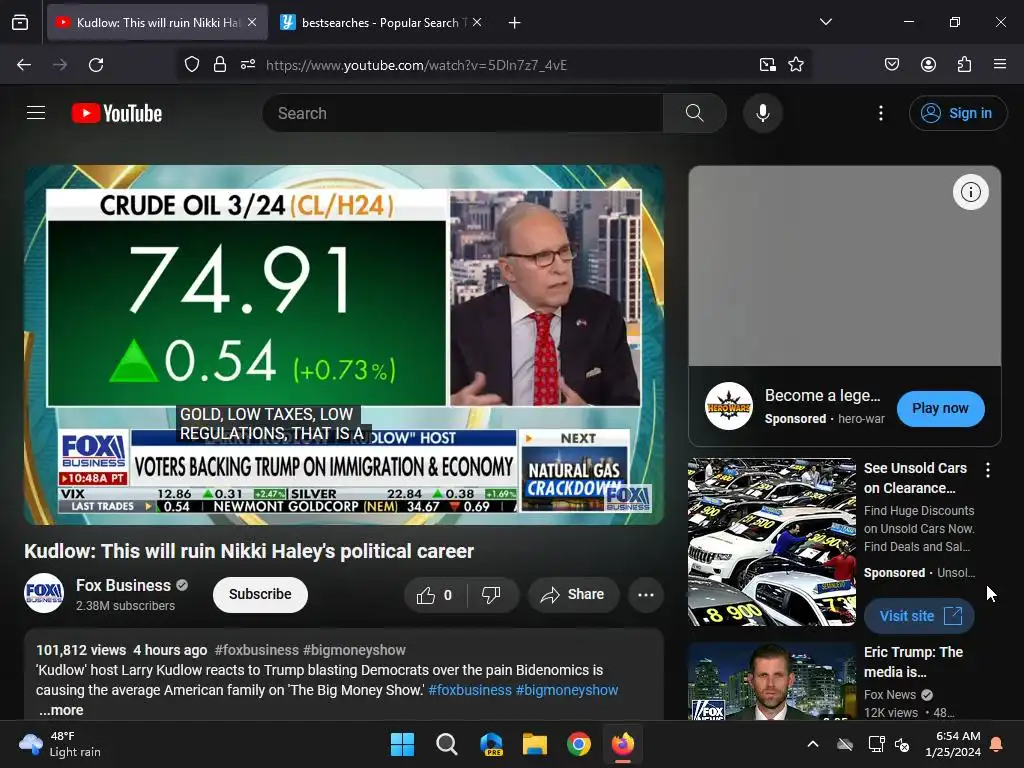The height and width of the screenshot is (768, 1024).
Task: Open site permissions icon in address bar
Action: [248, 65]
